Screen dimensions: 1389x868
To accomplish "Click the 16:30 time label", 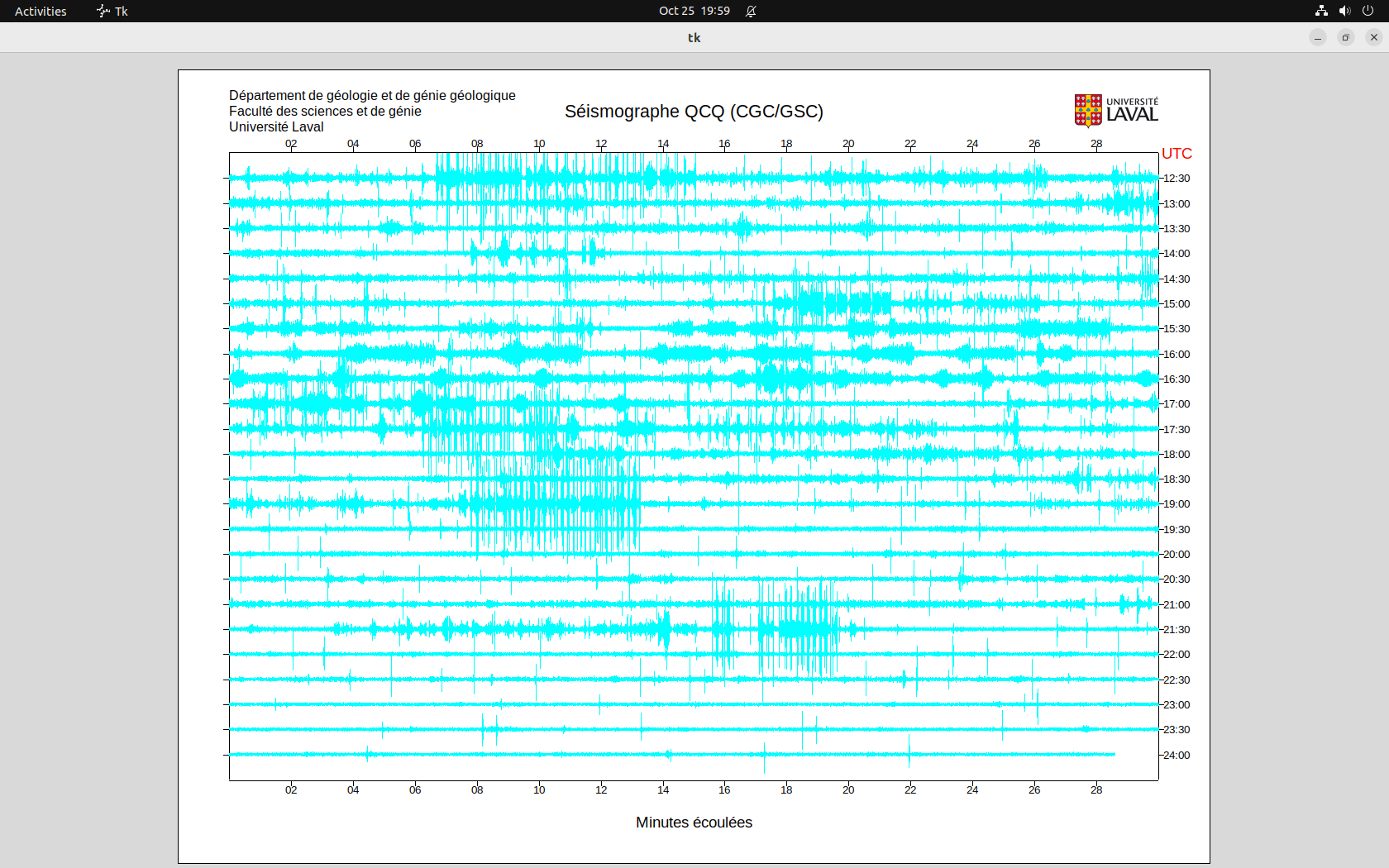I will tap(1177, 379).
